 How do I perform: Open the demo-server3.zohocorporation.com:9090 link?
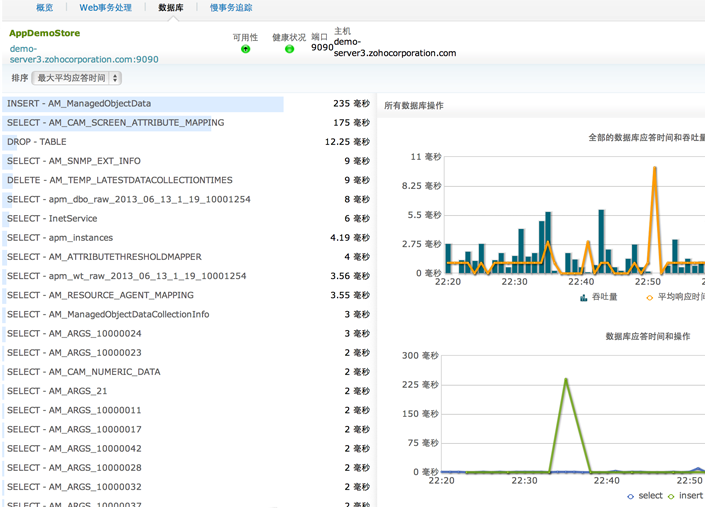click(84, 54)
